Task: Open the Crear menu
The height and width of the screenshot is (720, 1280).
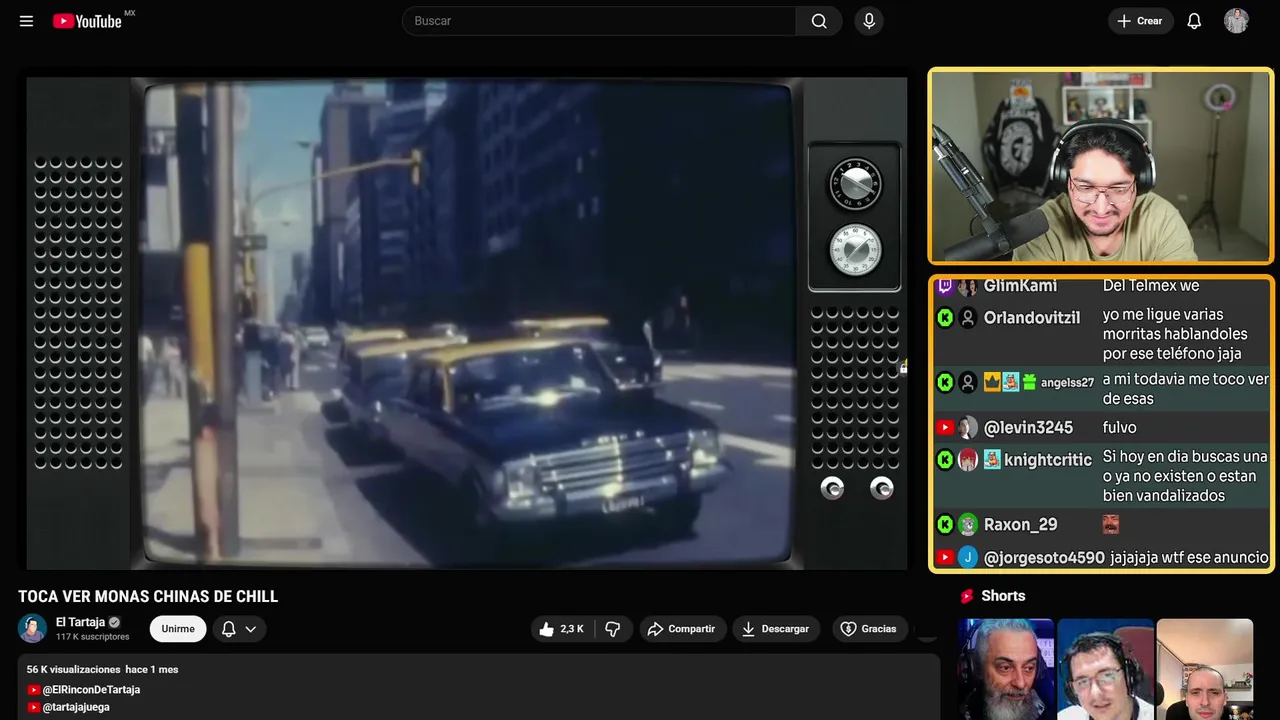Action: 1140,21
